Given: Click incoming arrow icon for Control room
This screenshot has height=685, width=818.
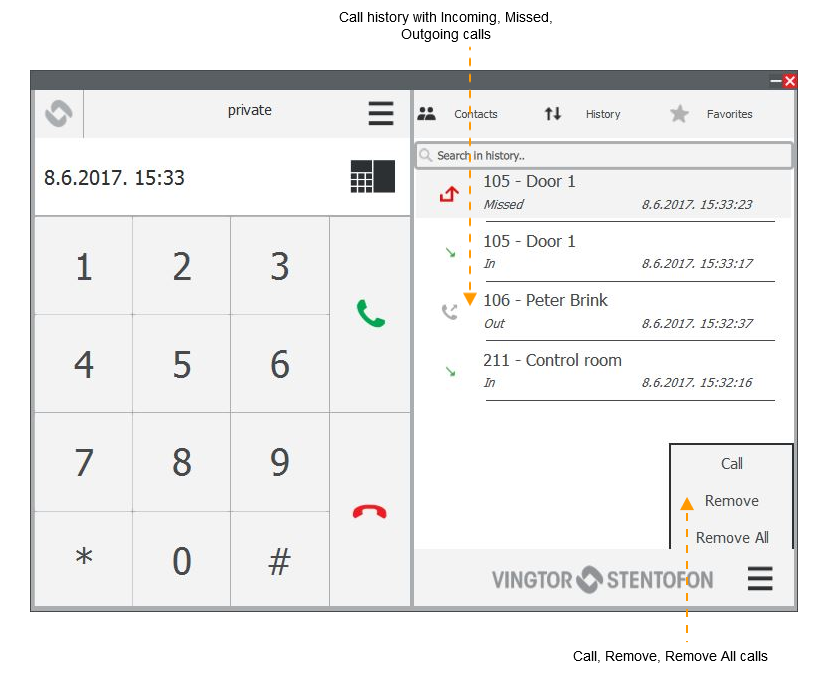Looking at the screenshot, I should [x=450, y=371].
